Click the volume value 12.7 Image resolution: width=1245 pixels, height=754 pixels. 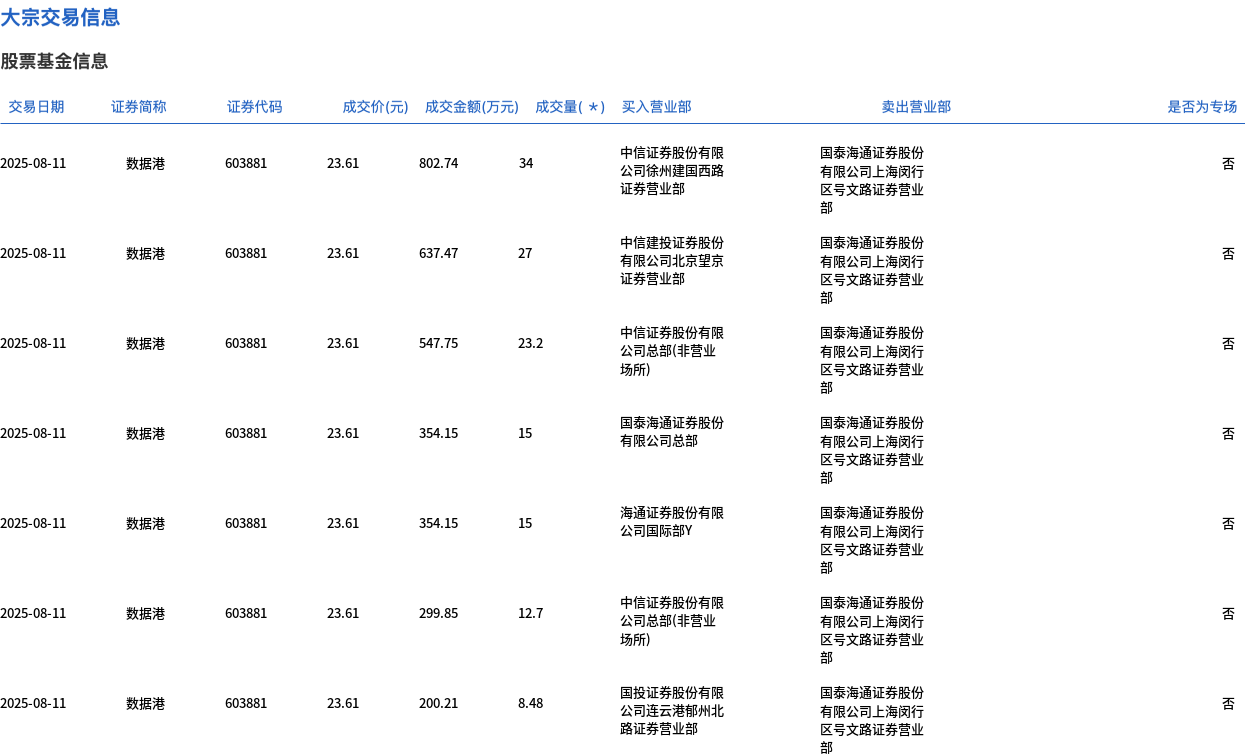coord(531,613)
